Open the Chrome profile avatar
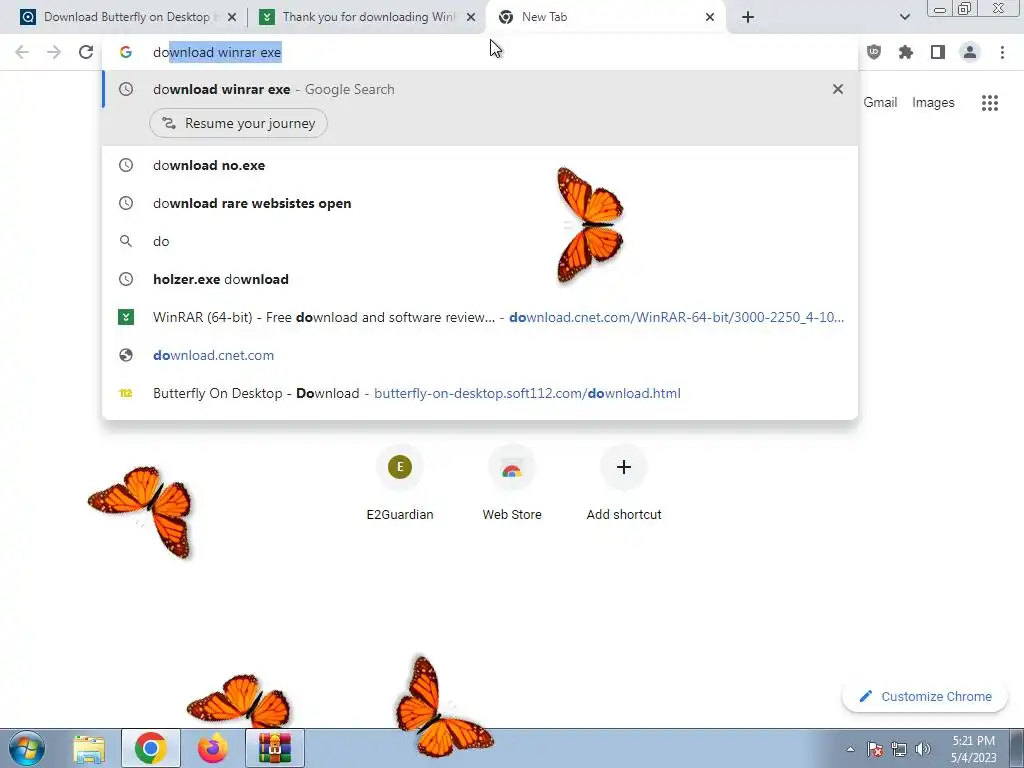 click(970, 52)
